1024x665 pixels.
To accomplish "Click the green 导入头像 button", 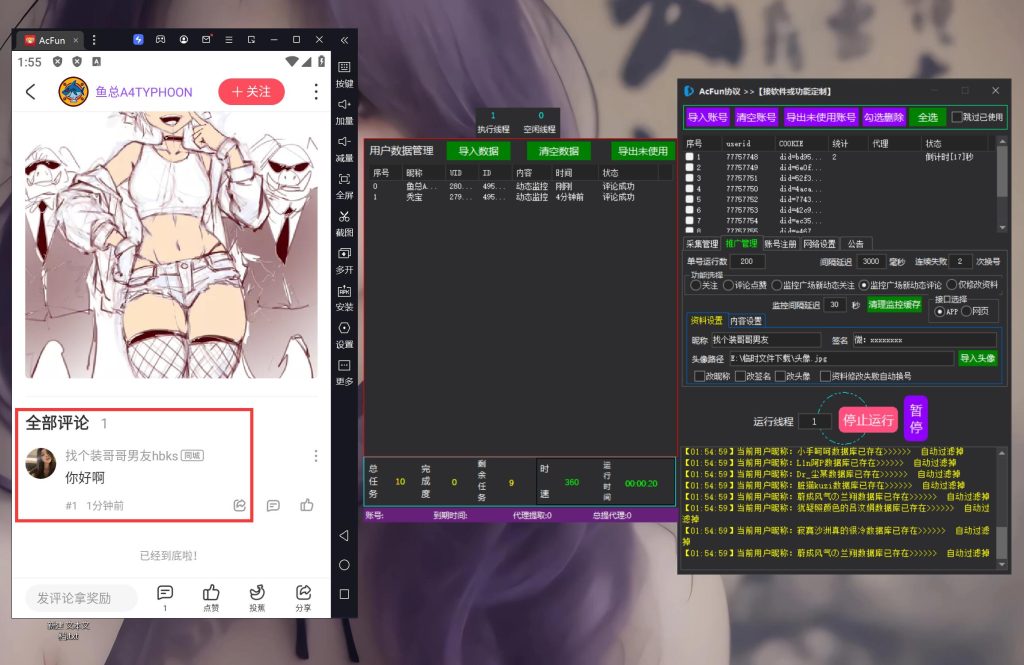I will (978, 358).
